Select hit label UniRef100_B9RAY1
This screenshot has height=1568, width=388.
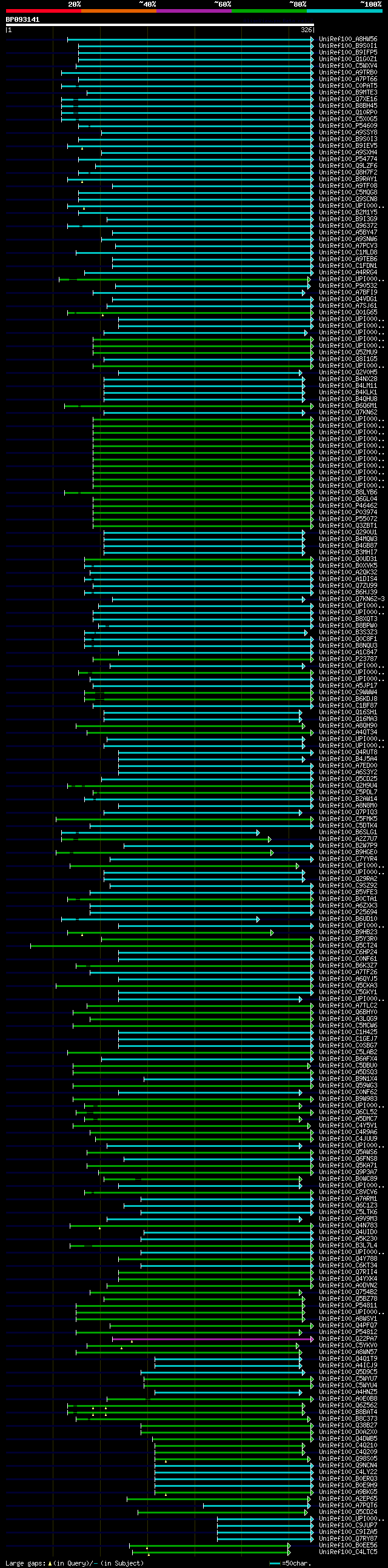tap(348, 179)
